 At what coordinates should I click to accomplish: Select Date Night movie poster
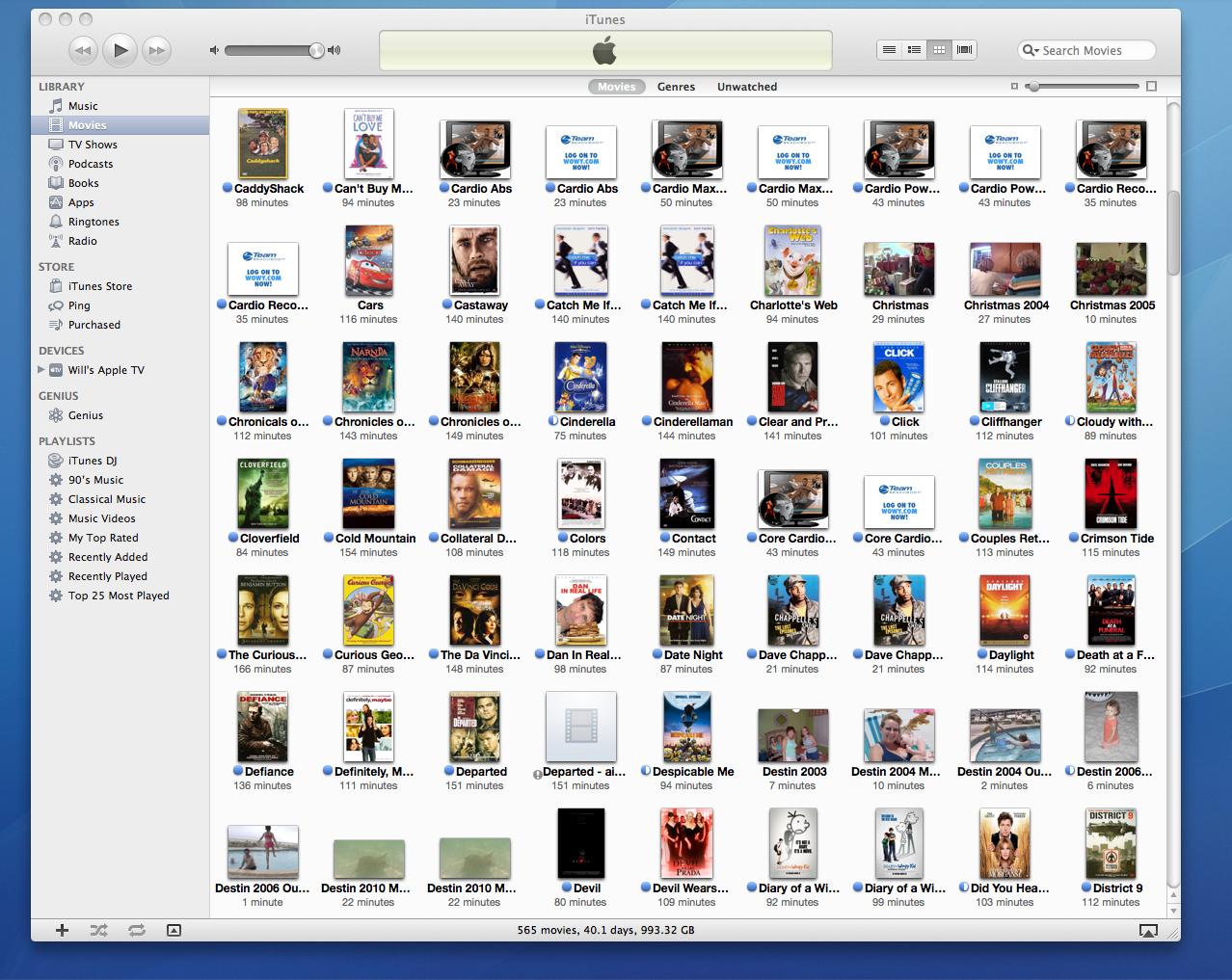[687, 610]
